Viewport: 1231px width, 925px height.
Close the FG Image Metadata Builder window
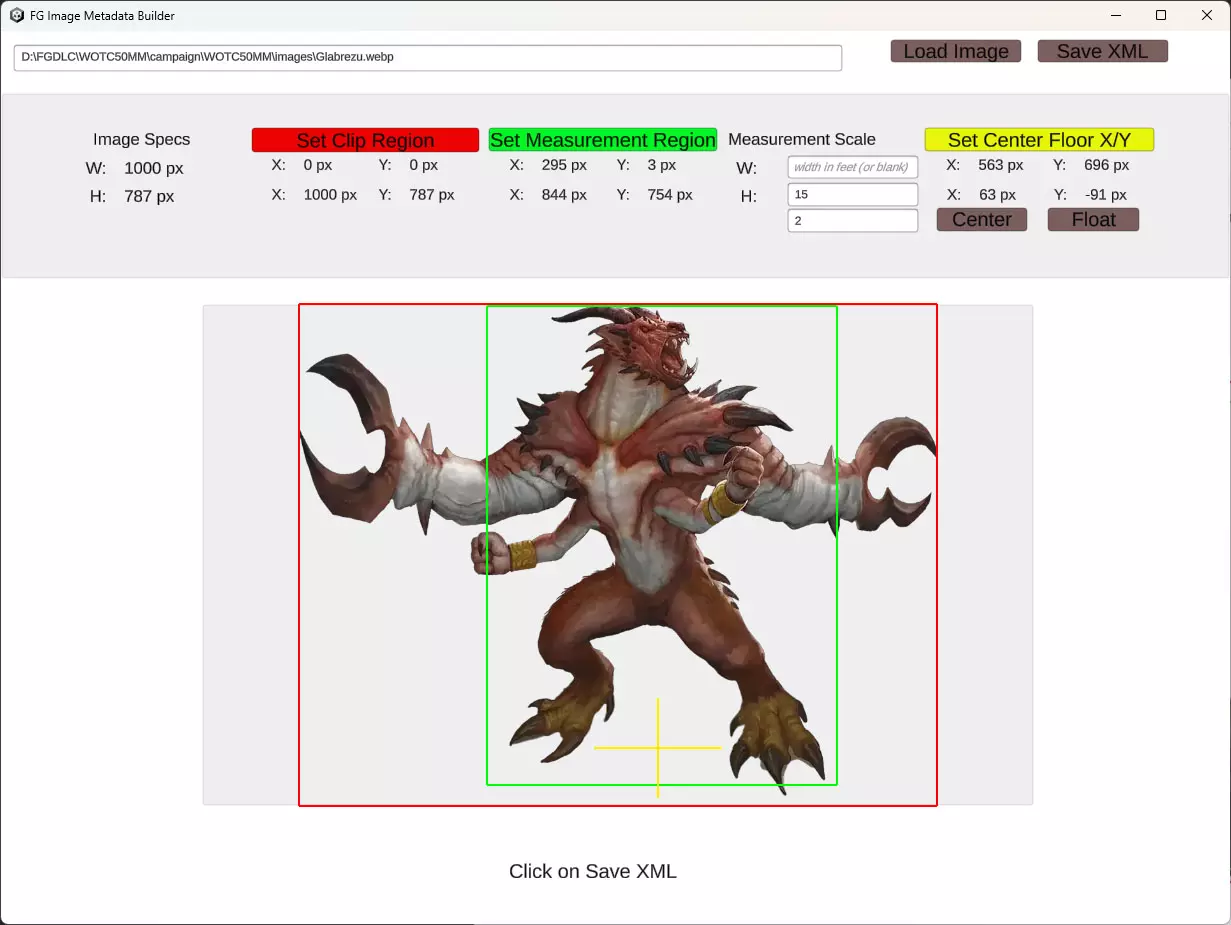(1207, 16)
